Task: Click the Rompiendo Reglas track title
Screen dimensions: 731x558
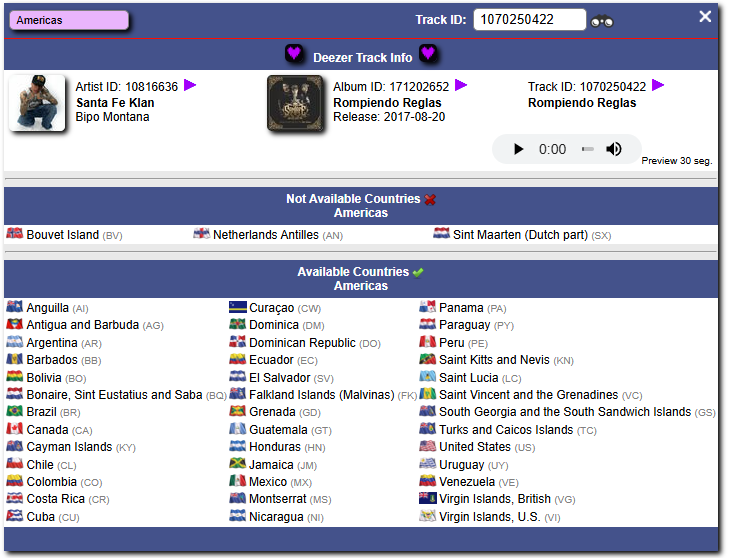Action: (x=582, y=103)
